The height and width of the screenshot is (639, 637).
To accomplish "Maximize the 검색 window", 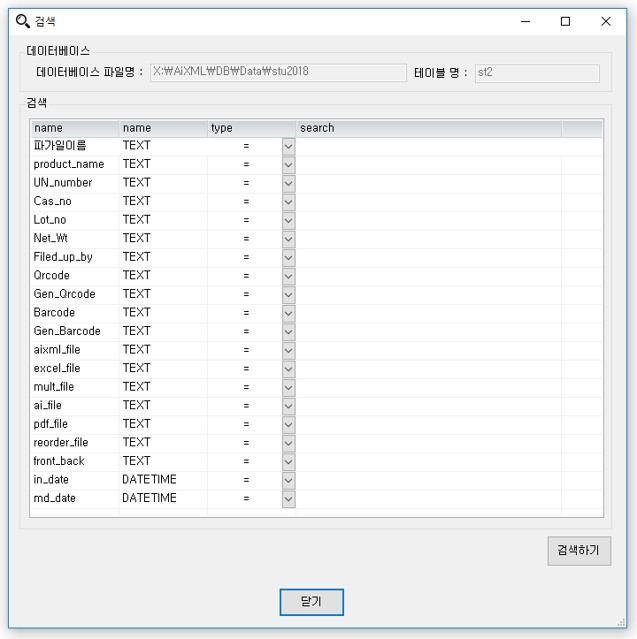I will (x=565, y=21).
